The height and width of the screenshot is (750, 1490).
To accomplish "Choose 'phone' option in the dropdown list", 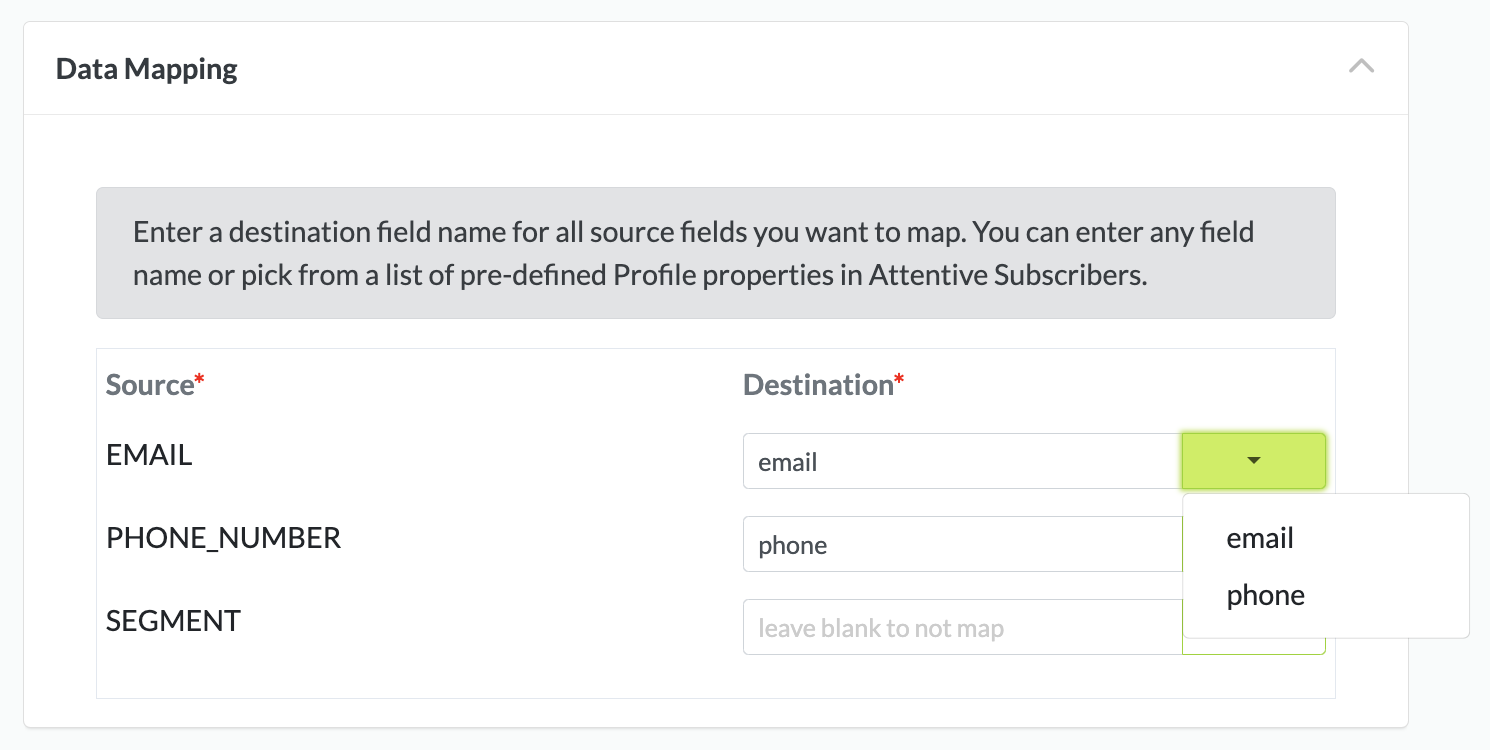I will [1265, 595].
